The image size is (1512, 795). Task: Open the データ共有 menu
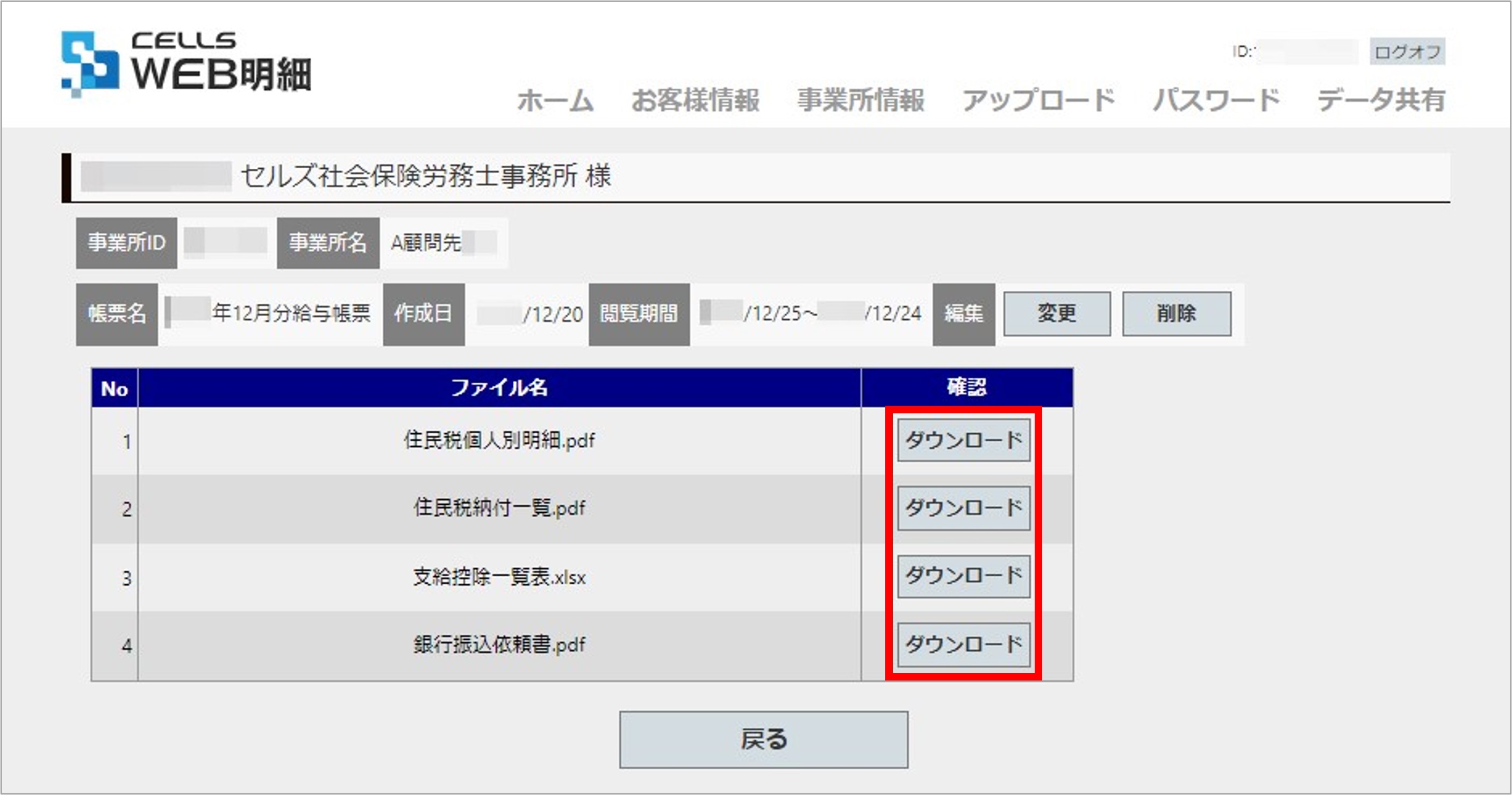pos(1381,101)
